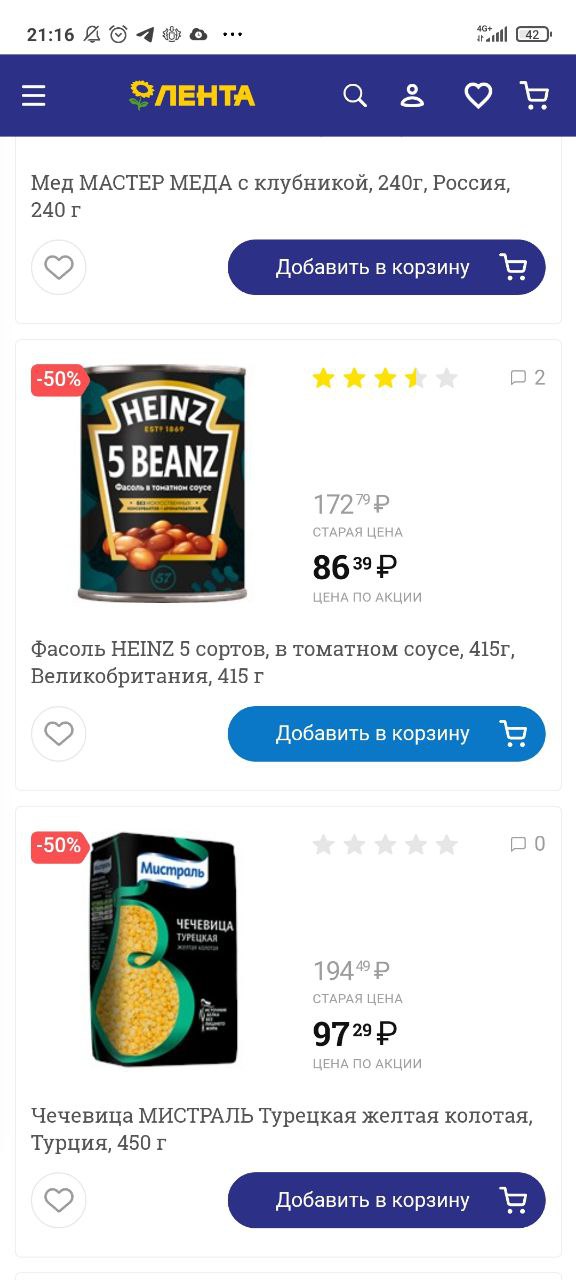Image resolution: width=576 pixels, height=1280 pixels.
Task: Open Мед МАСТЕР МЕДА product title
Action: pos(271,197)
